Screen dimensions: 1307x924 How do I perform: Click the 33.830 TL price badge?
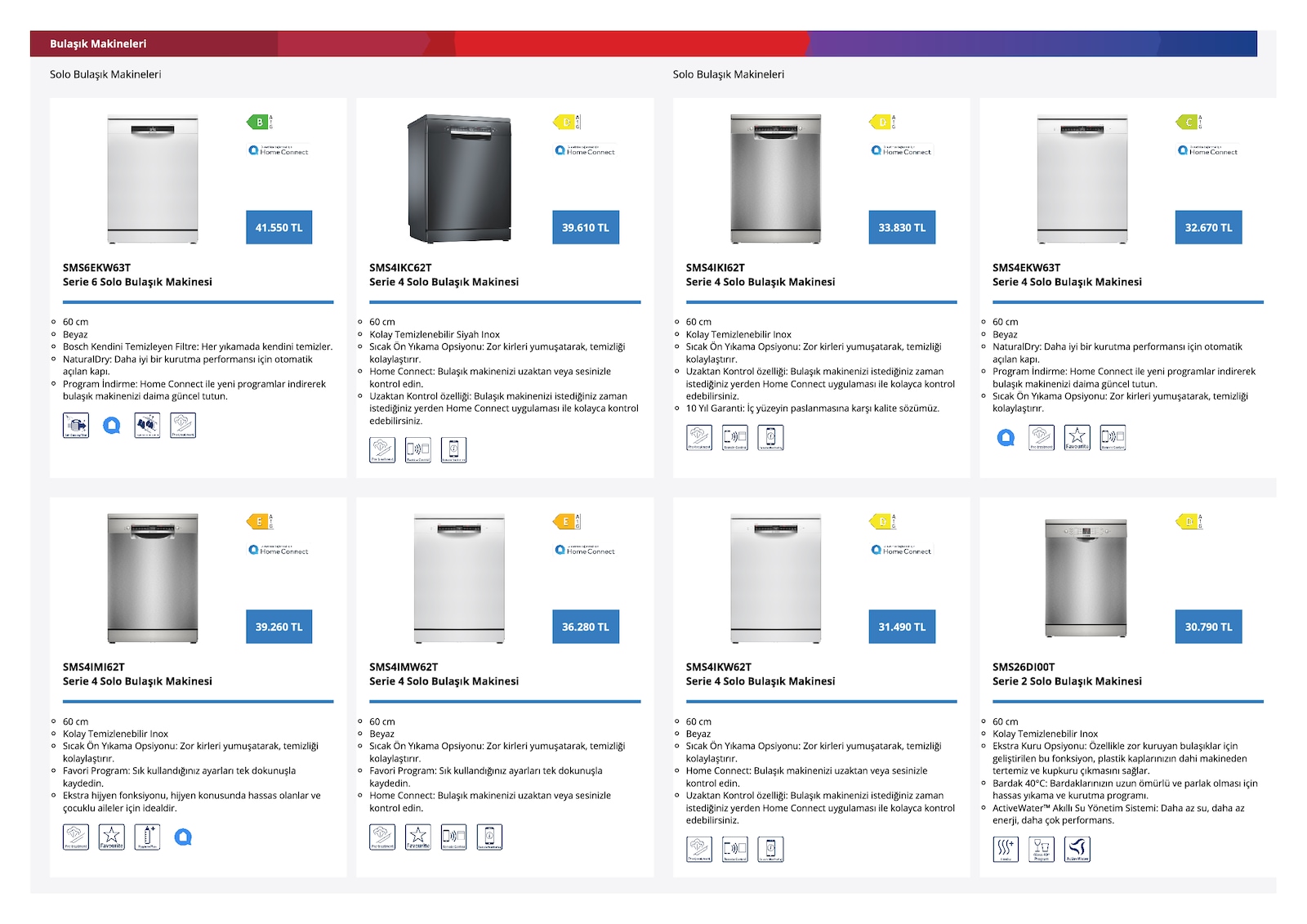point(902,227)
